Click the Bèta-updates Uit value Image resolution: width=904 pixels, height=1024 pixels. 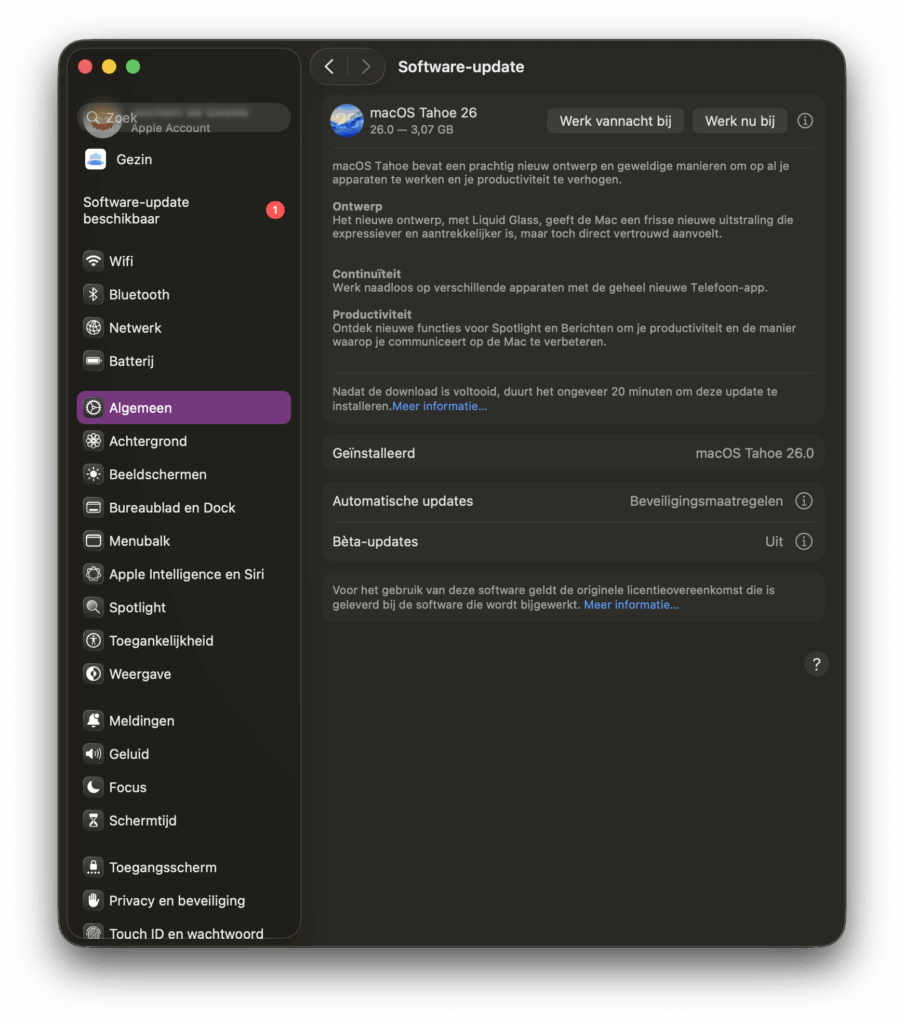click(774, 541)
